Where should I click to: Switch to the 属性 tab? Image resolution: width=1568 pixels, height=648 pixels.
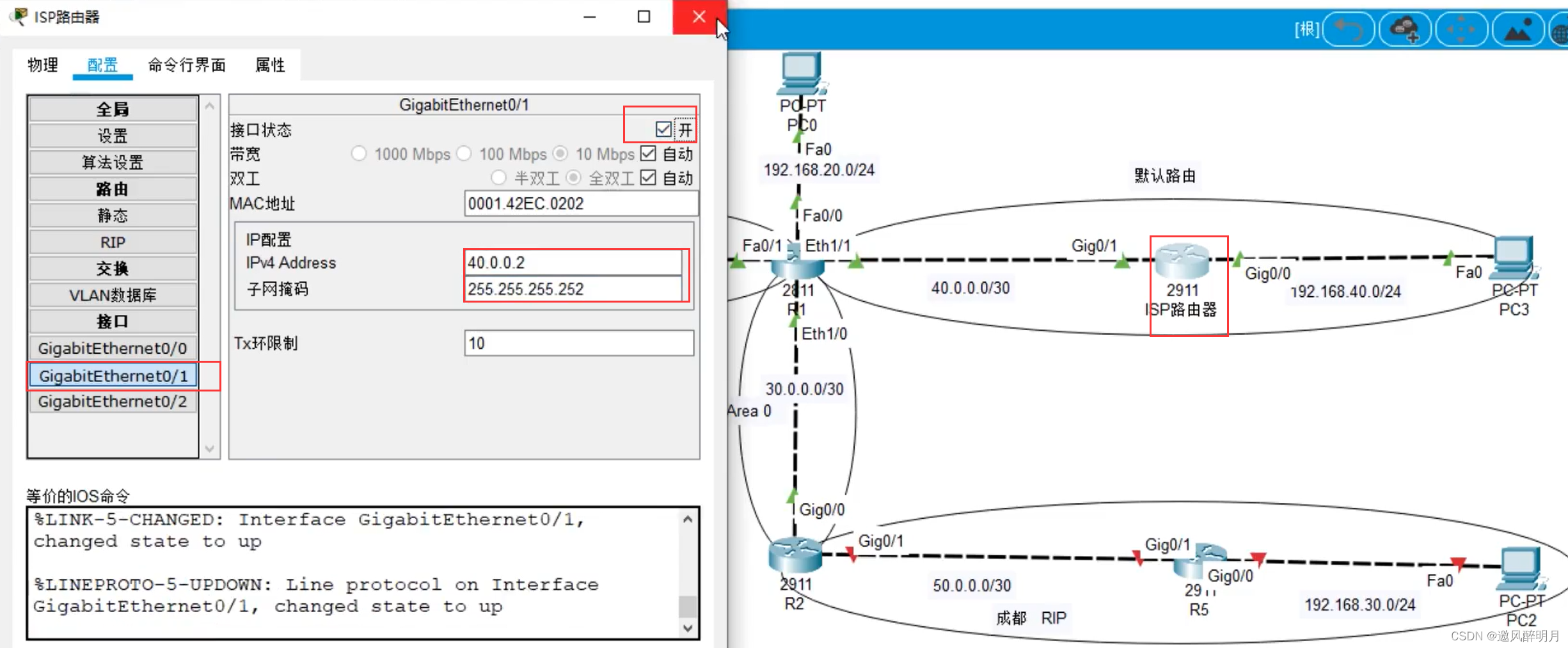[270, 65]
